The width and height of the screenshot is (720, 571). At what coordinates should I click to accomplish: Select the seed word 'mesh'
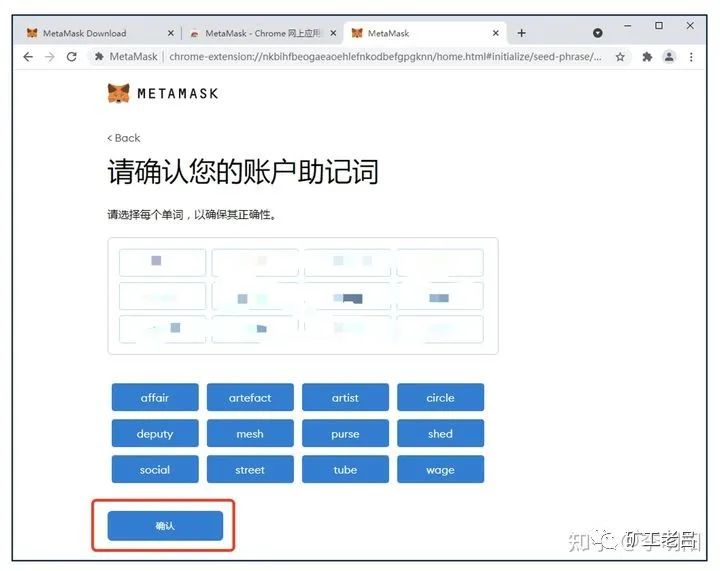tap(250, 433)
